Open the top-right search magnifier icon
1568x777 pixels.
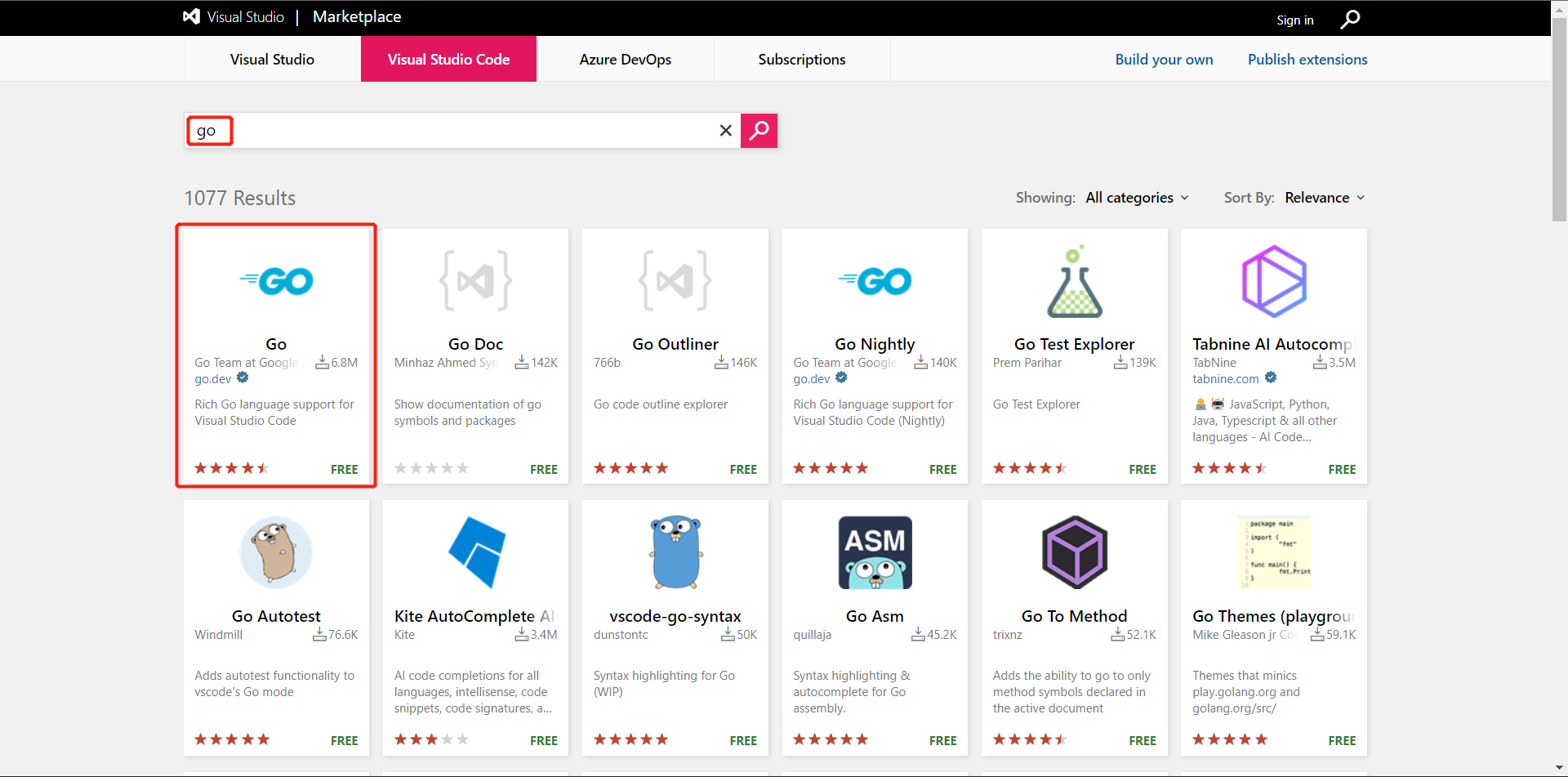coord(1350,19)
